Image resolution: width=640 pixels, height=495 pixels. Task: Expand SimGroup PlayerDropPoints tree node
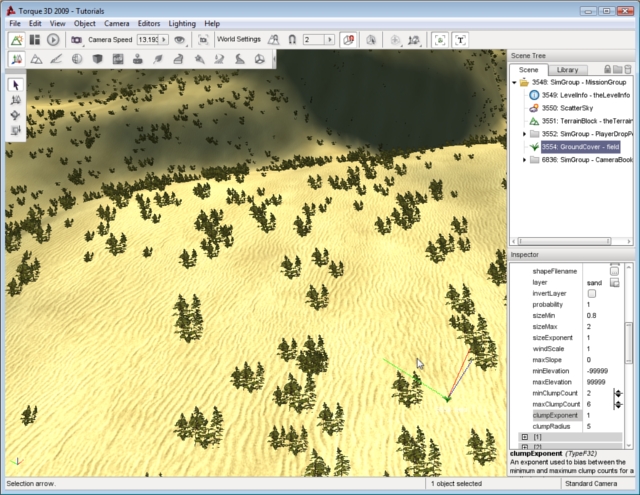click(x=525, y=134)
